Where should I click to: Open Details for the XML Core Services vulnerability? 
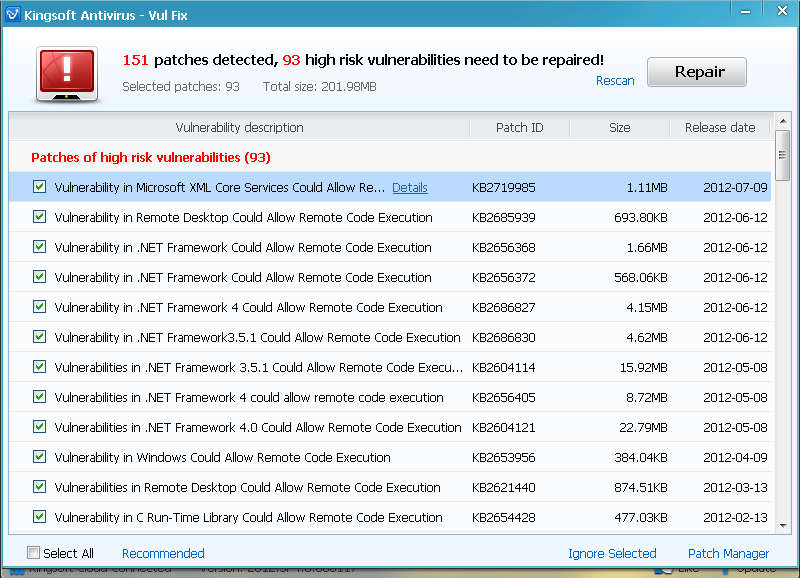(x=409, y=187)
